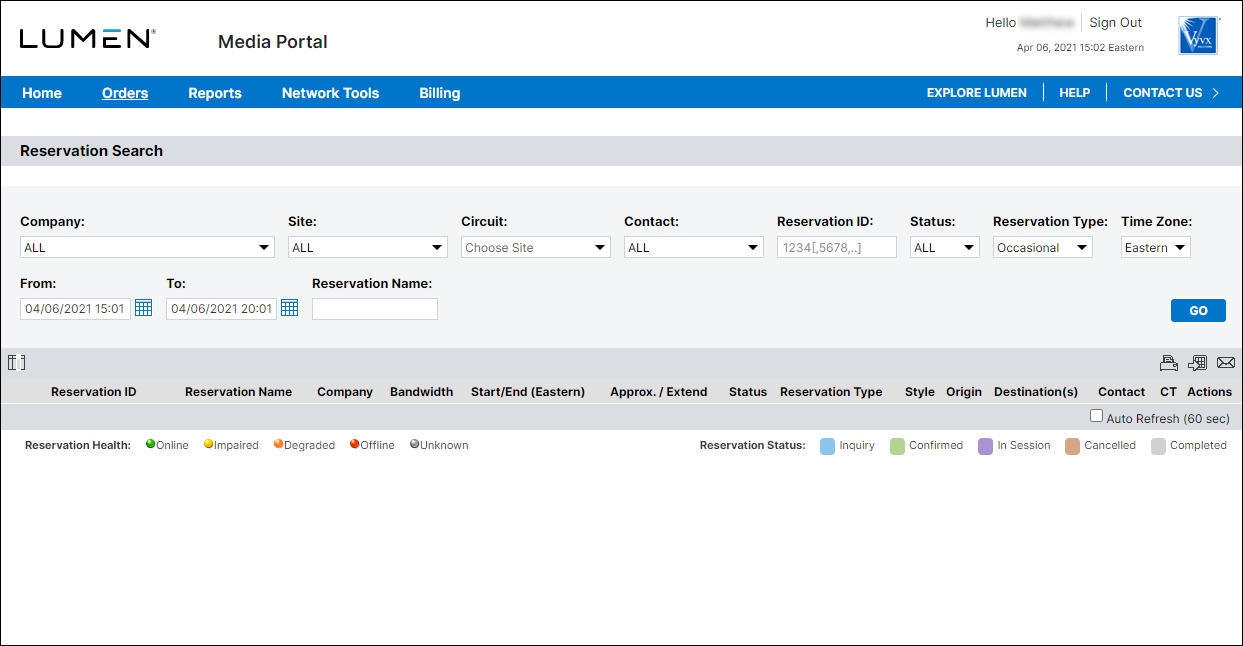Export the reservation list

(1197, 362)
